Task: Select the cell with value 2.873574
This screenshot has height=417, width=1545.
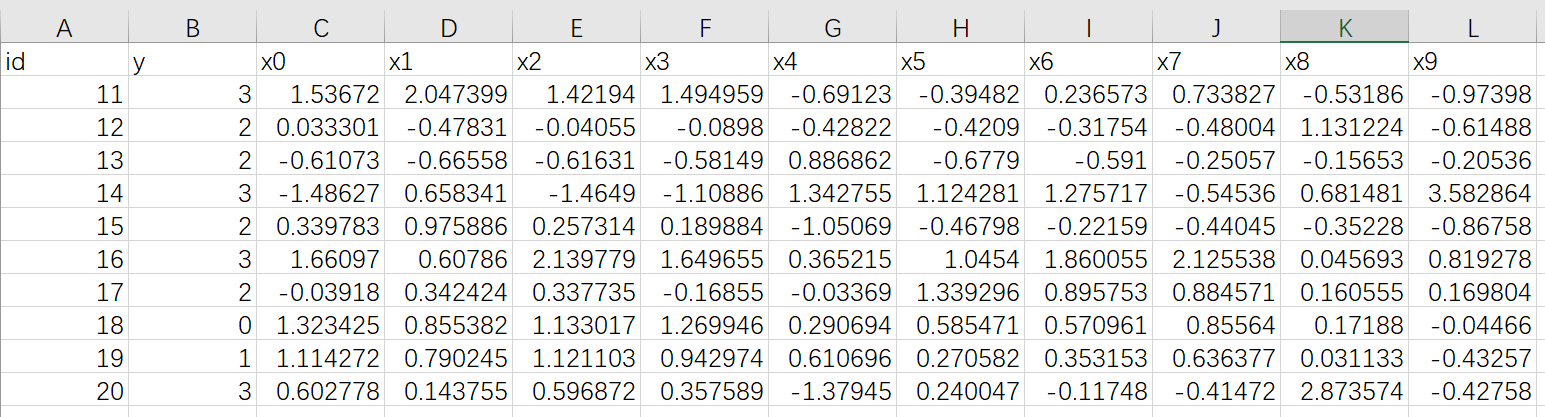Action: tap(1345, 390)
